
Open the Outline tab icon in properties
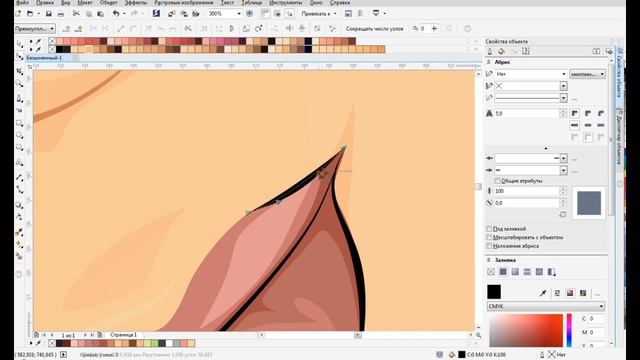coord(489,51)
